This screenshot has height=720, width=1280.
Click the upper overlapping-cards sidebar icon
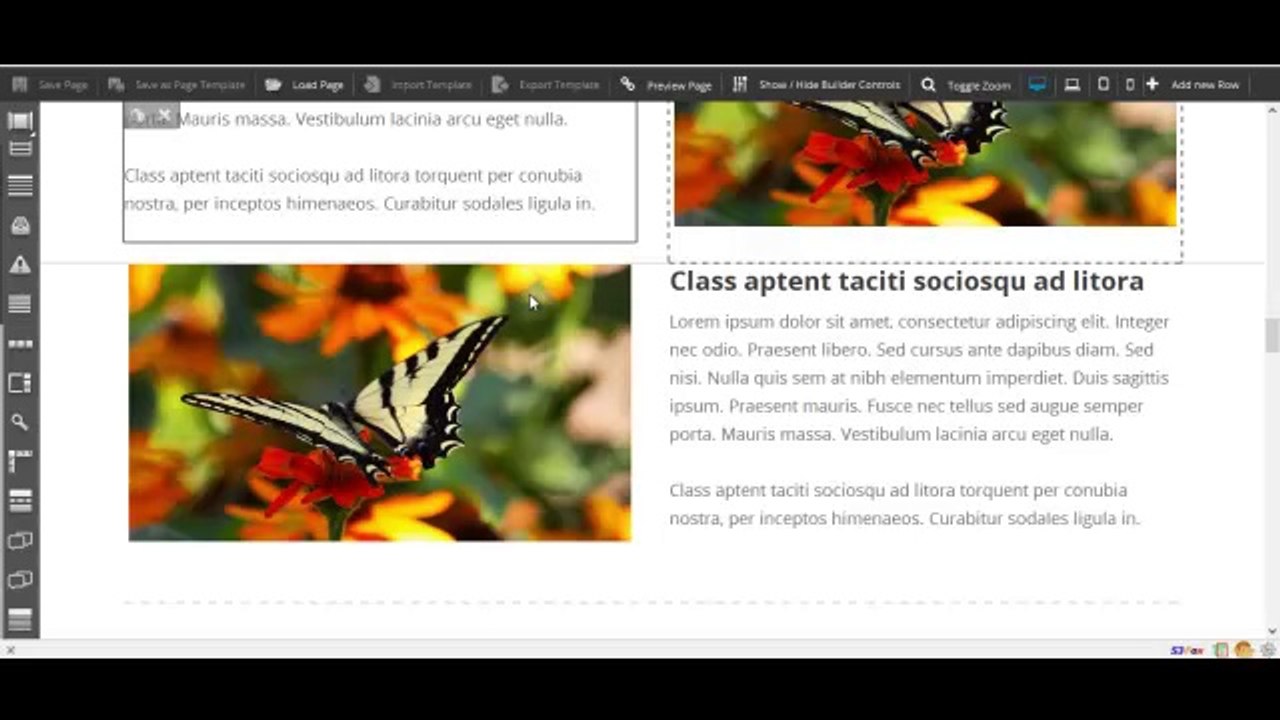20,541
